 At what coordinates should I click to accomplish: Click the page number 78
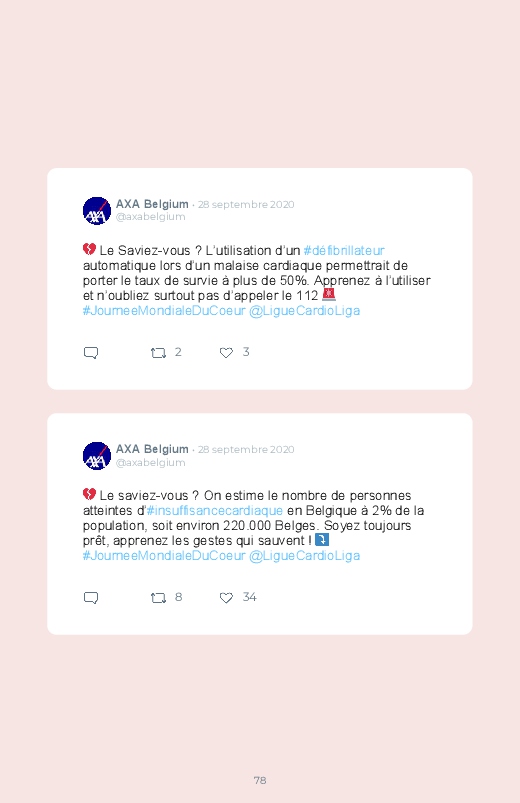point(260,780)
